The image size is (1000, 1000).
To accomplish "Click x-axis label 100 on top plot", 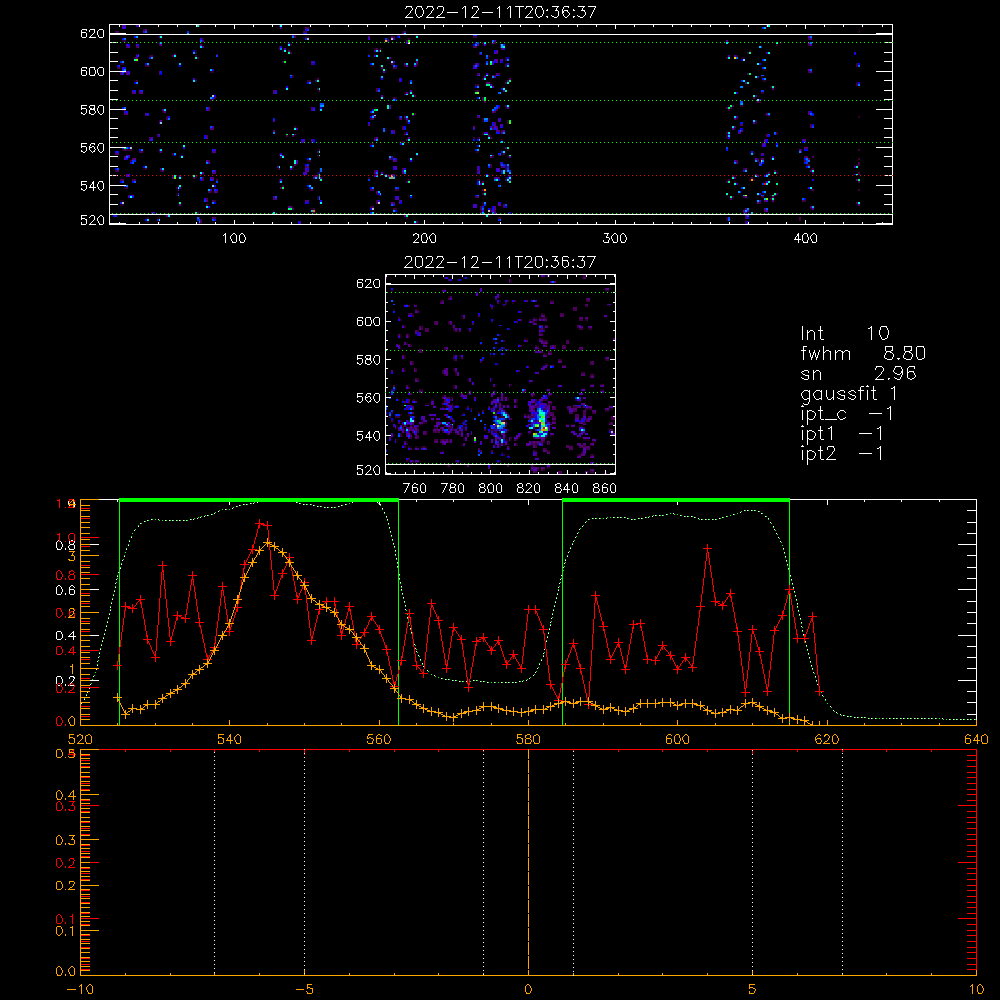I will [x=234, y=239].
